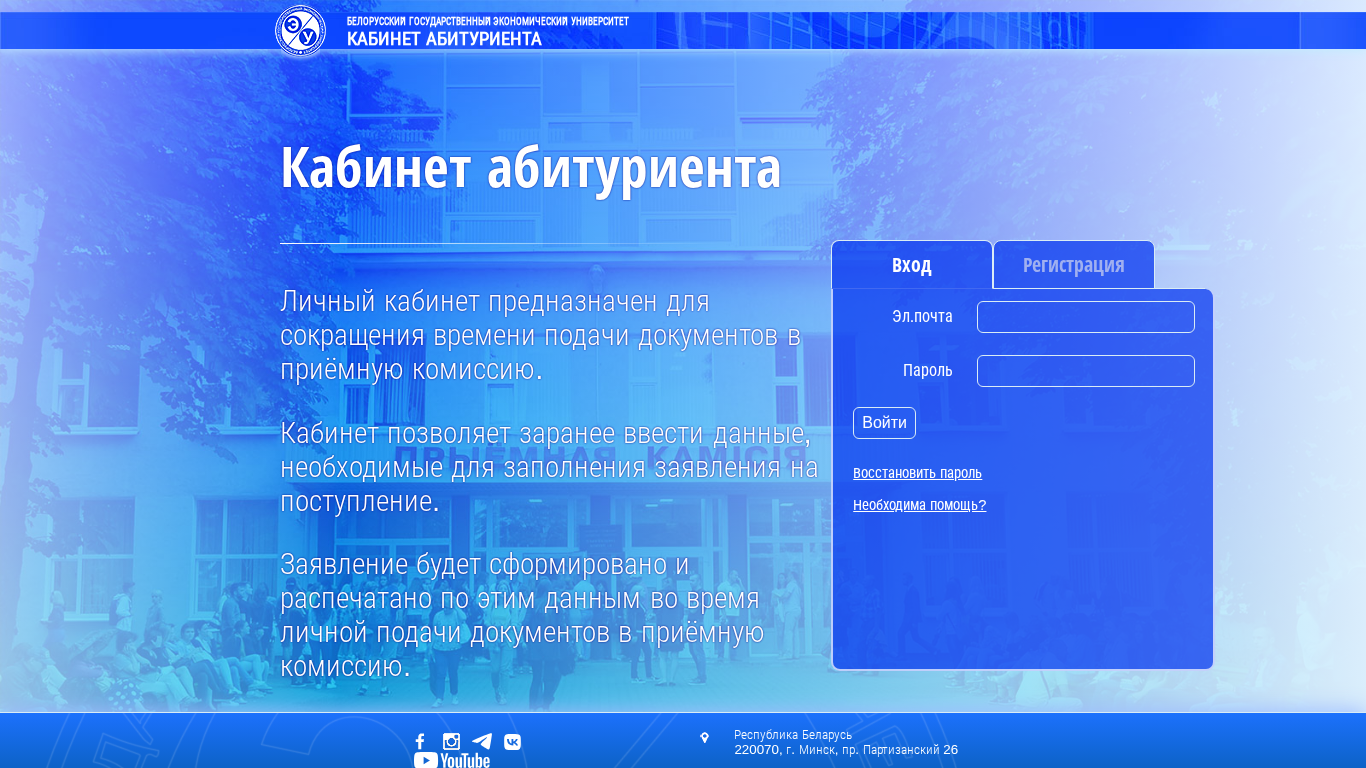Click the paragraph starting with Заявление будет сформировано
Screen dimensions: 1366x768
(x=522, y=615)
